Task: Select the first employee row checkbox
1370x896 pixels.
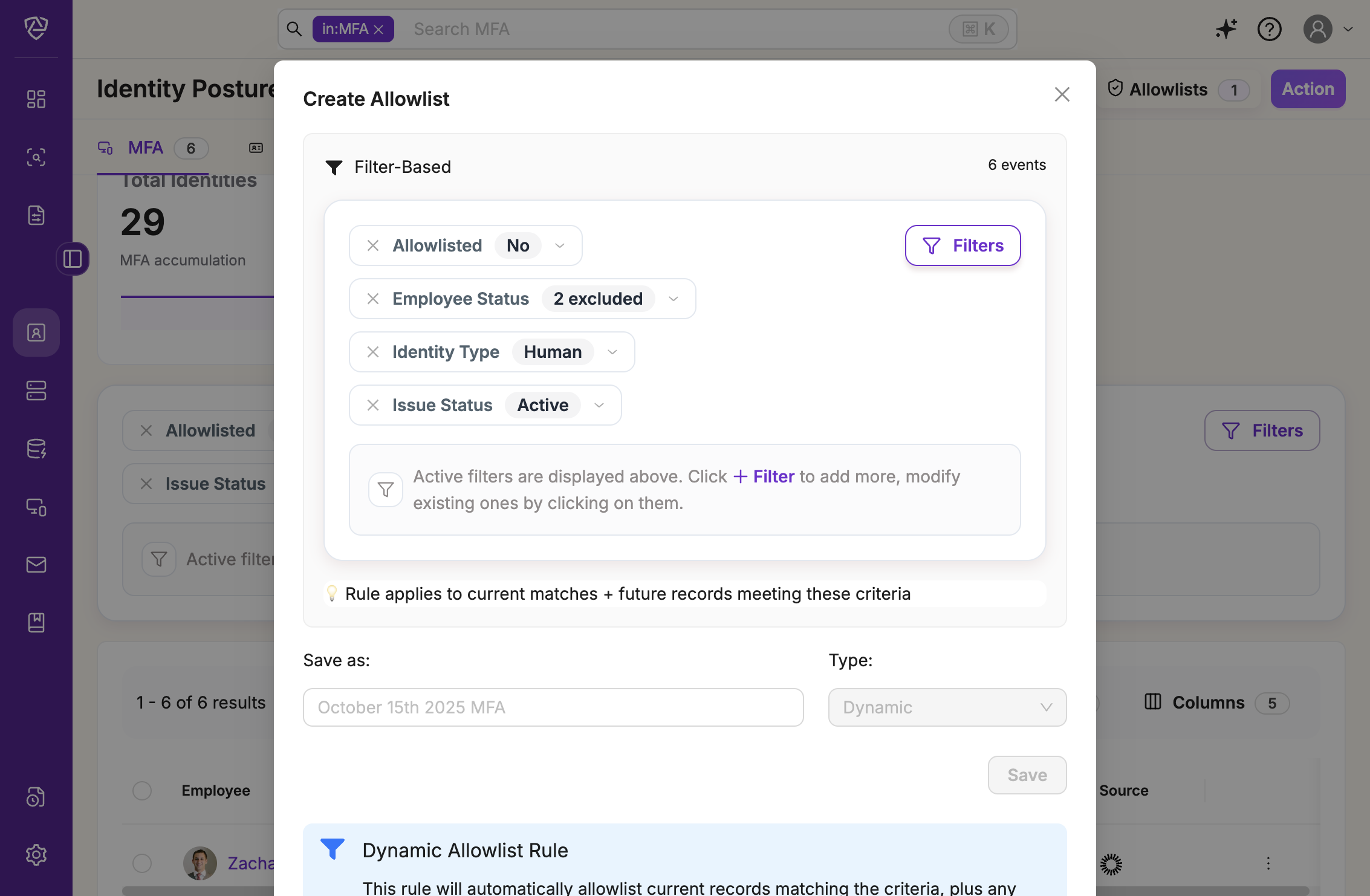Action: (142, 863)
